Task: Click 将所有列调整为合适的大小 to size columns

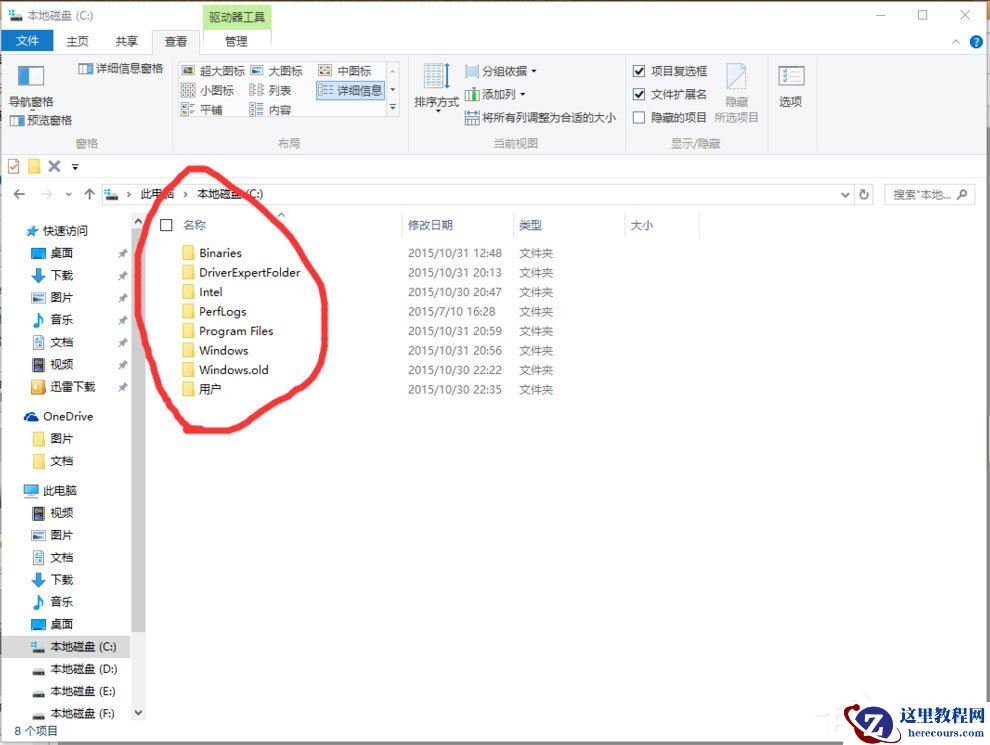Action: click(x=558, y=118)
